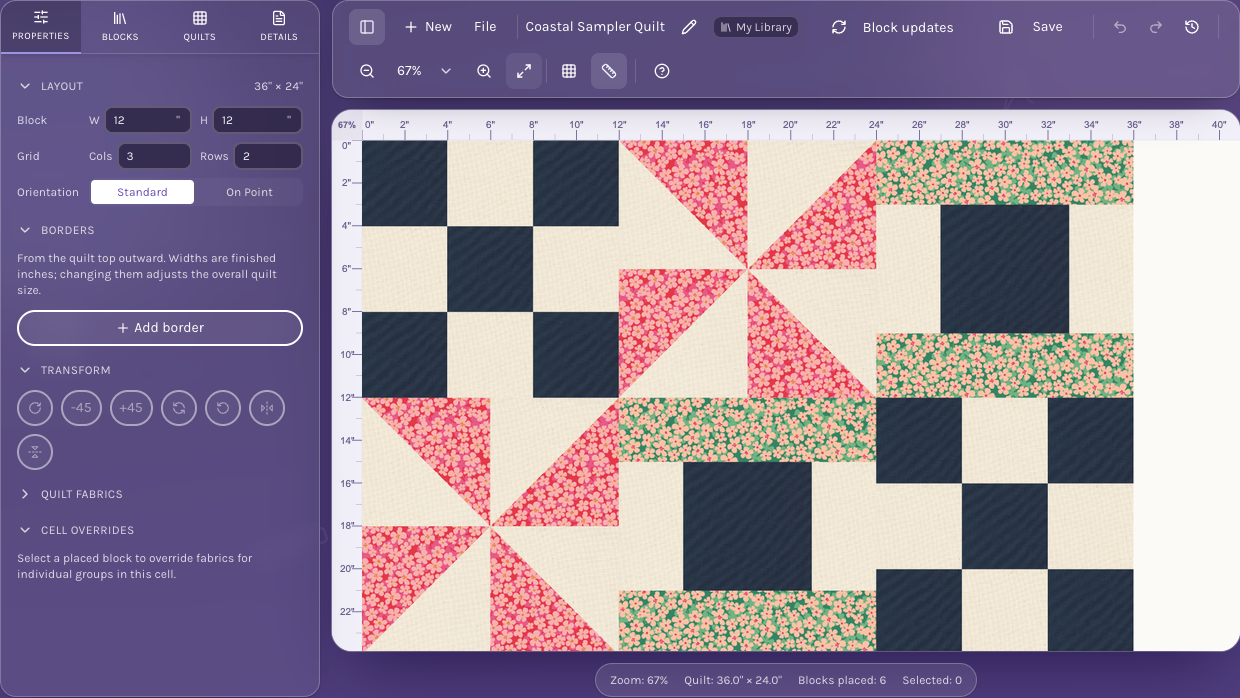
Task: Switch to the Details tab
Action: click(279, 27)
